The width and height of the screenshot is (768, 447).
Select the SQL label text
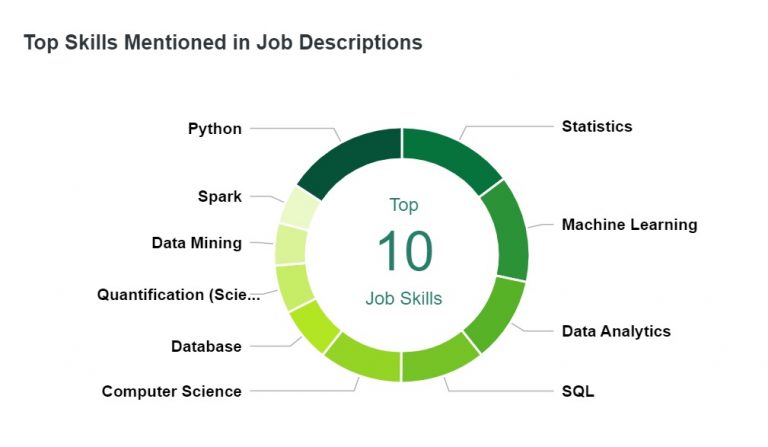coord(578,391)
